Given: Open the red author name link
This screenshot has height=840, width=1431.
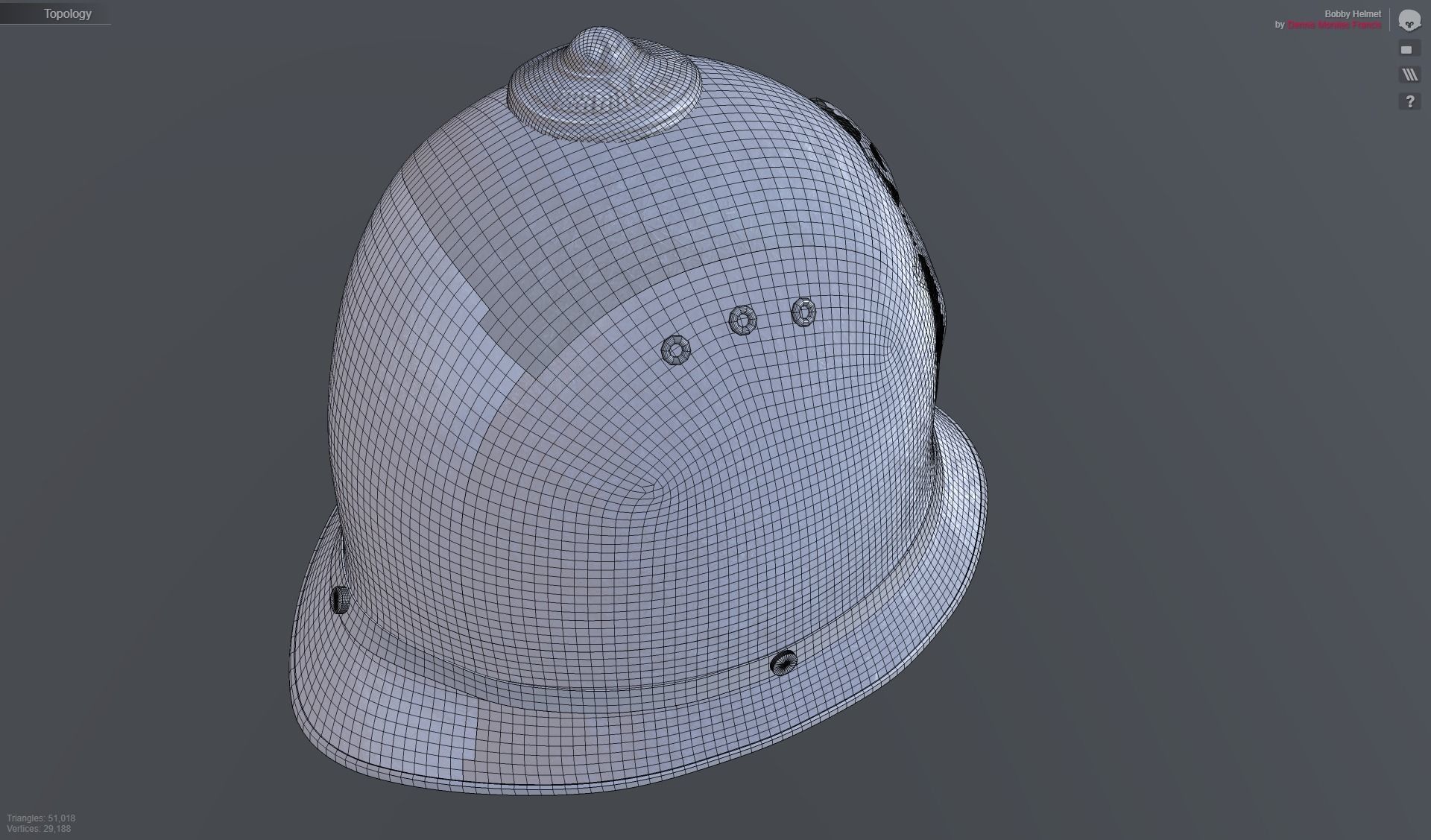Looking at the screenshot, I should pyautogui.click(x=1333, y=25).
